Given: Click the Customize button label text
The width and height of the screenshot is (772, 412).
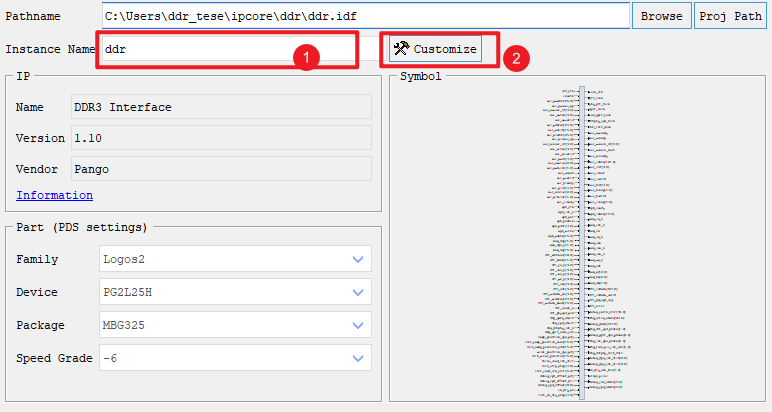Looking at the screenshot, I should (445, 49).
